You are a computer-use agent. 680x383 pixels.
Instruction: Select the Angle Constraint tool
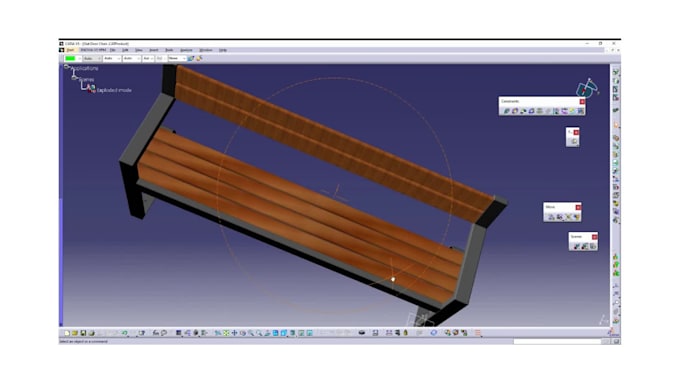coord(531,111)
